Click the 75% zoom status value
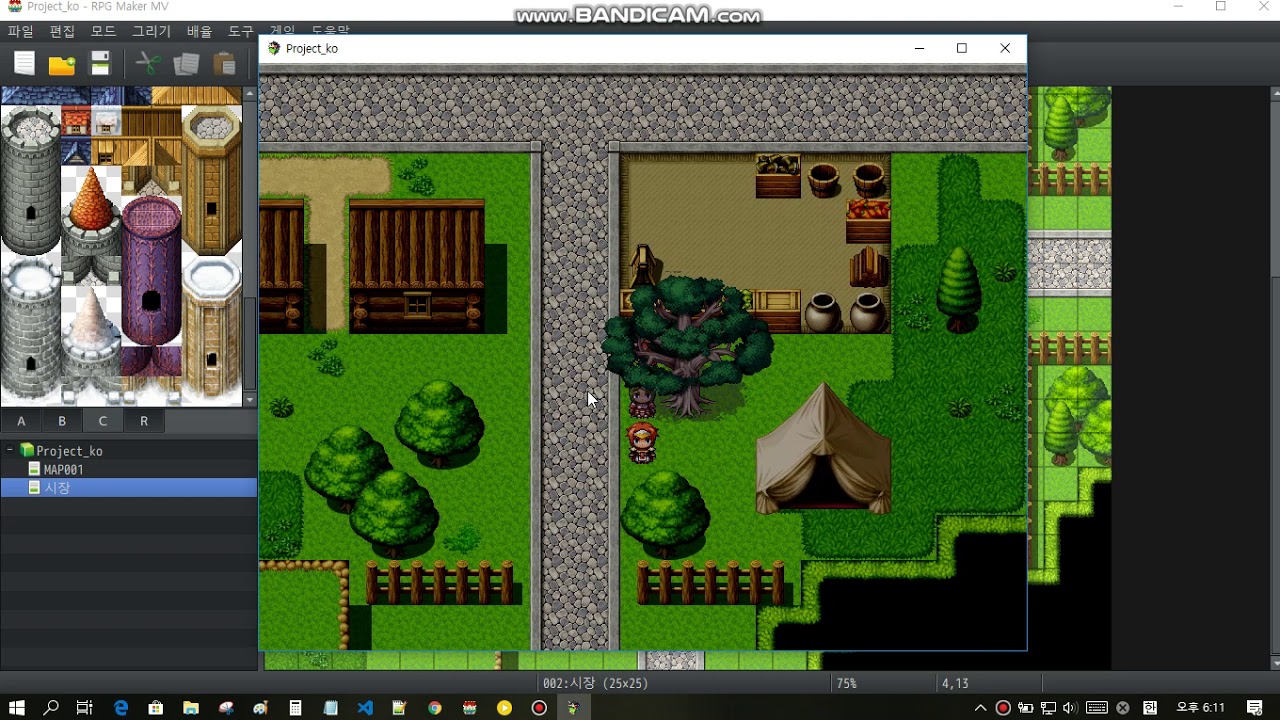This screenshot has height=720, width=1280. click(x=846, y=683)
